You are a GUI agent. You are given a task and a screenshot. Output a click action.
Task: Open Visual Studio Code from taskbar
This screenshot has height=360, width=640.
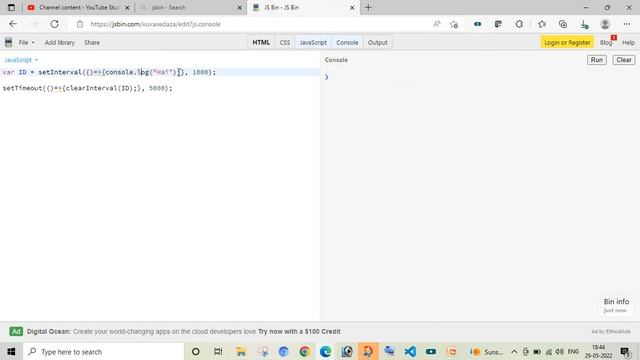tap(410, 351)
